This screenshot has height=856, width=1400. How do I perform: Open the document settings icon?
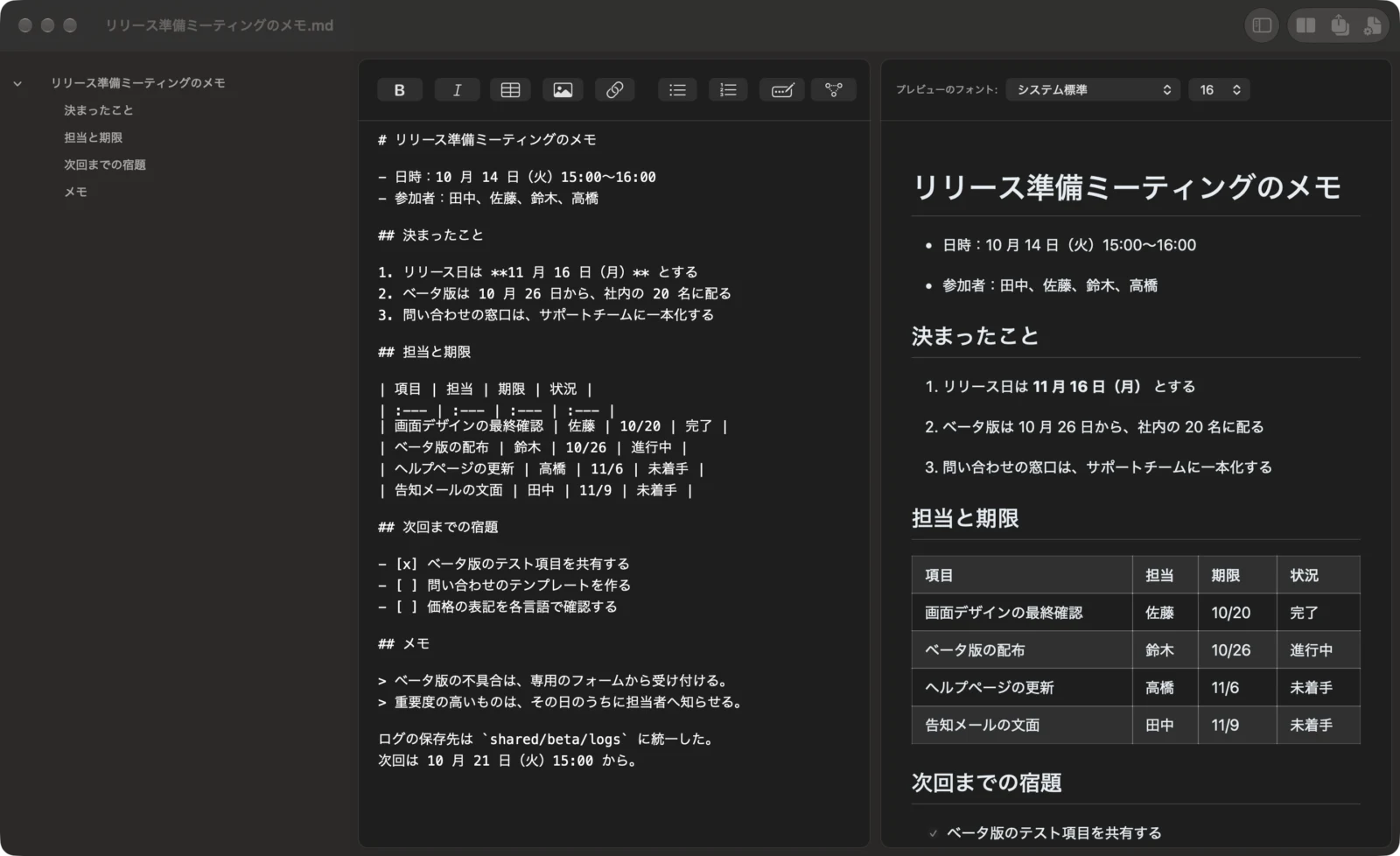(x=1372, y=25)
